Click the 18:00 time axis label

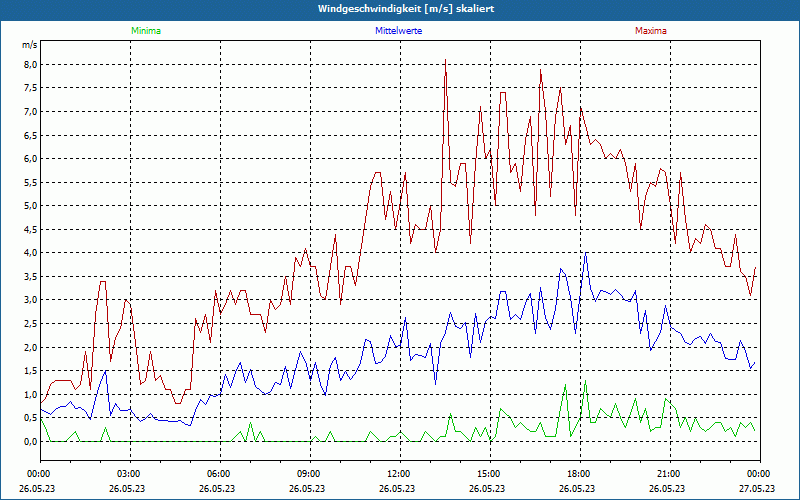click(x=580, y=474)
